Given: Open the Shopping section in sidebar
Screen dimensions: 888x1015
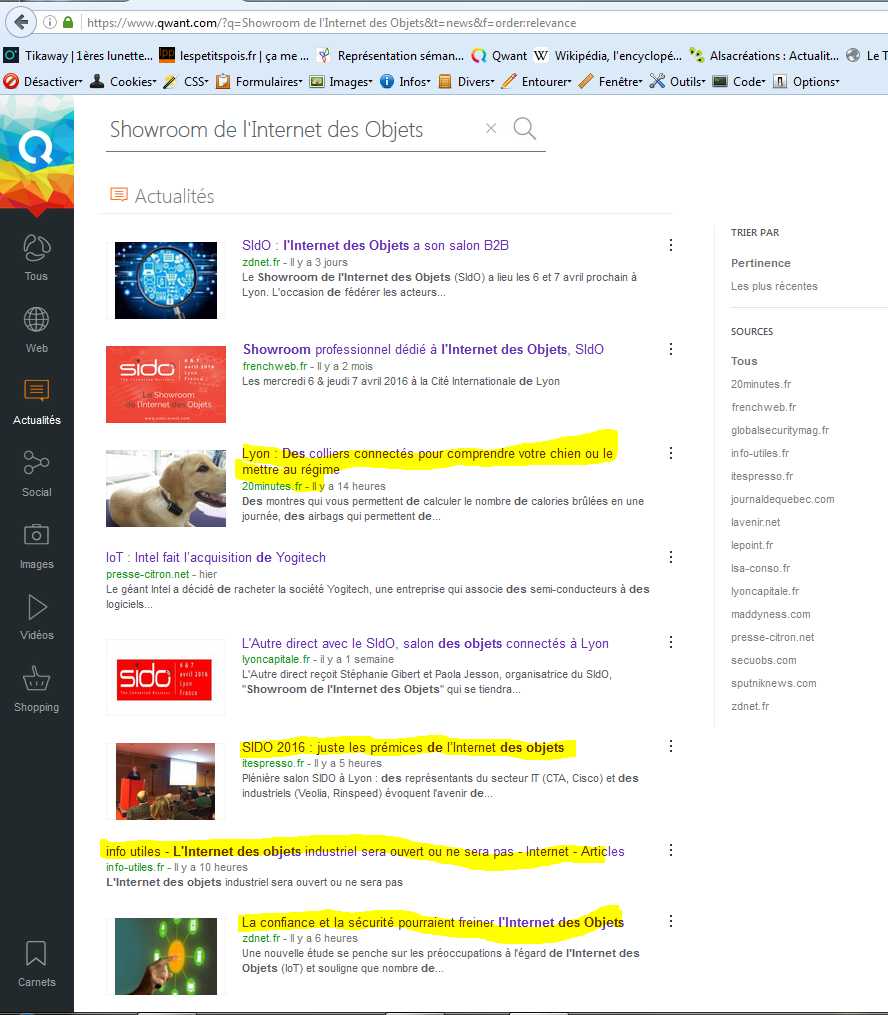Looking at the screenshot, I should 36,687.
